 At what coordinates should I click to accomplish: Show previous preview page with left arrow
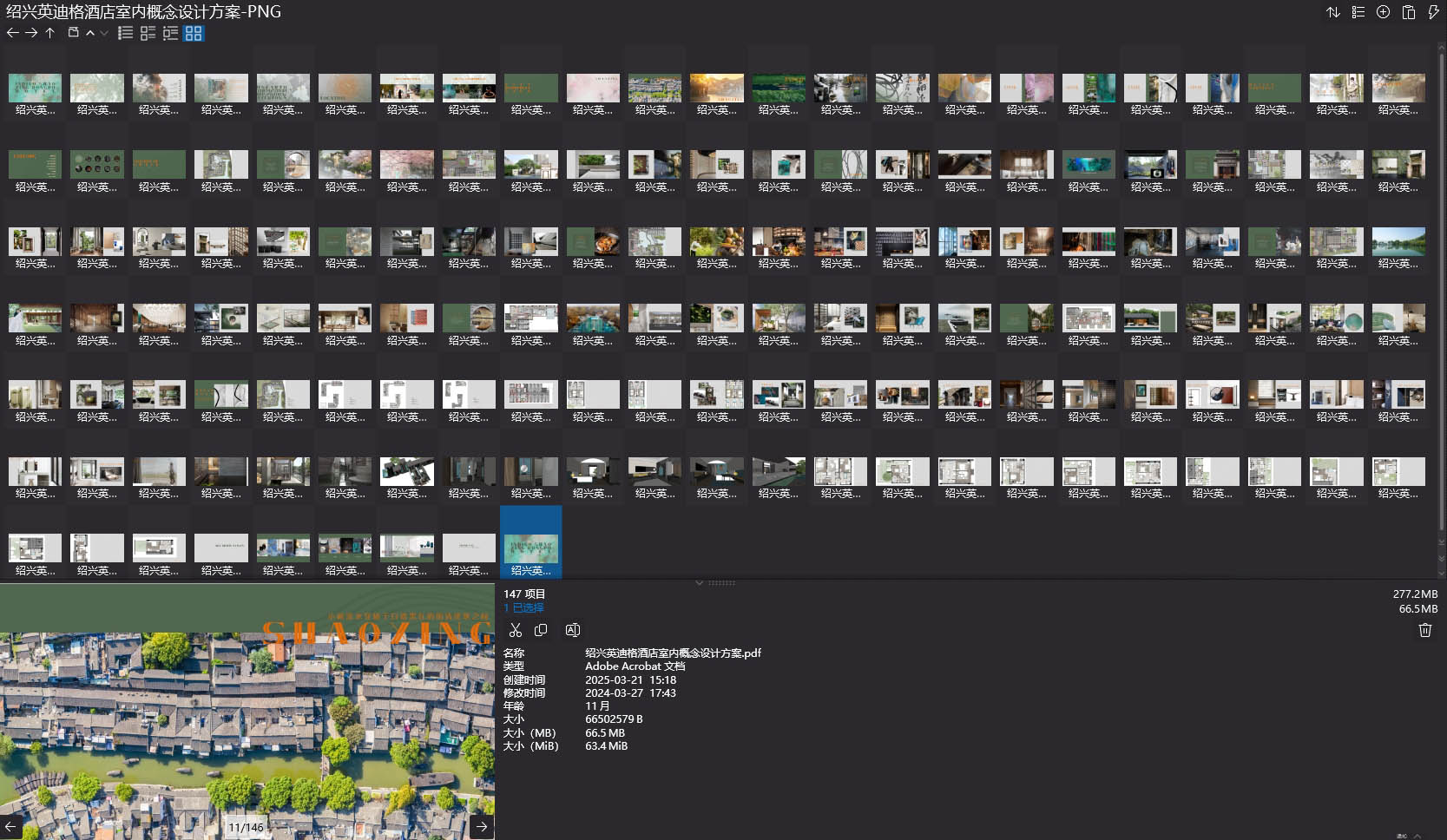tap(11, 827)
